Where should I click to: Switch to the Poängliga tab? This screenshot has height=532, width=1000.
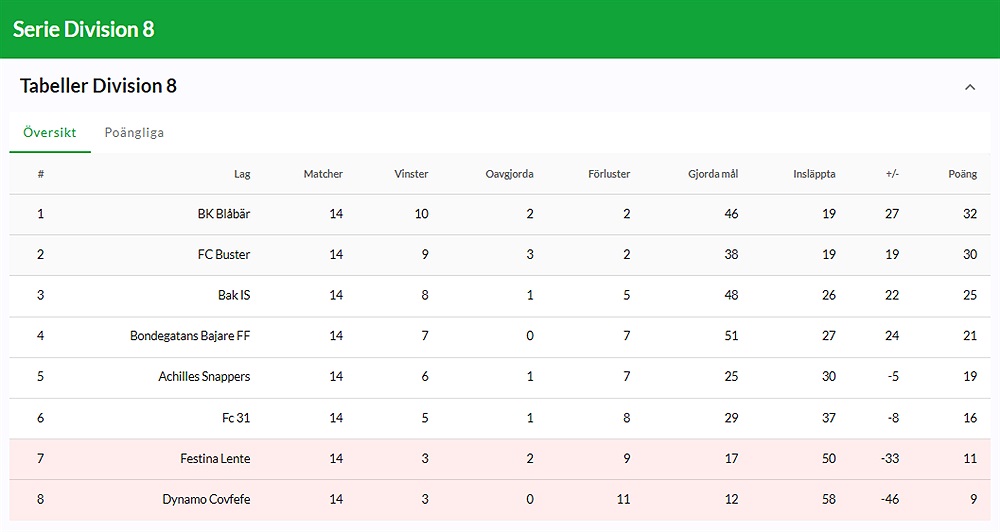click(134, 133)
